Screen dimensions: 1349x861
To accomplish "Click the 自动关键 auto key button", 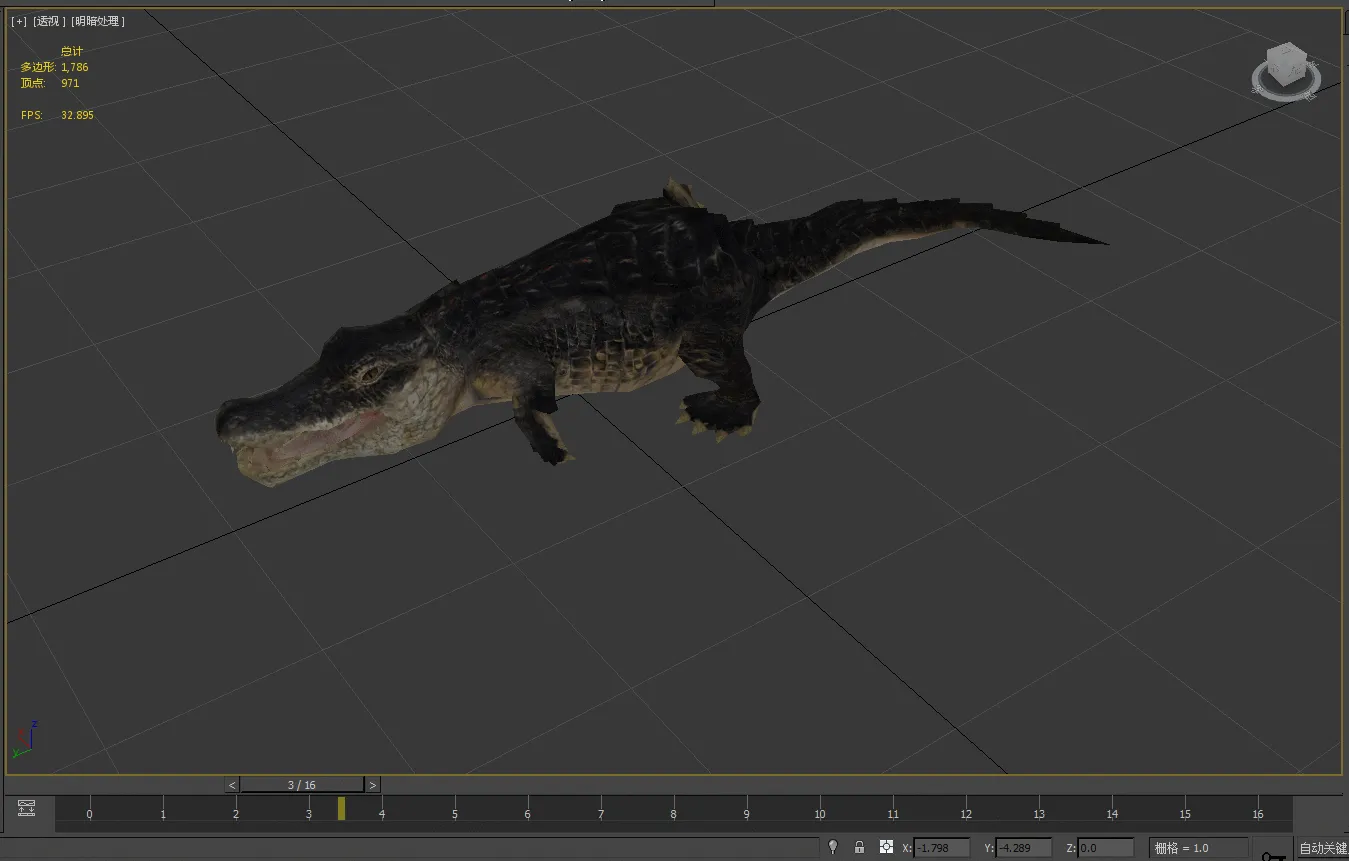I will (x=1322, y=848).
